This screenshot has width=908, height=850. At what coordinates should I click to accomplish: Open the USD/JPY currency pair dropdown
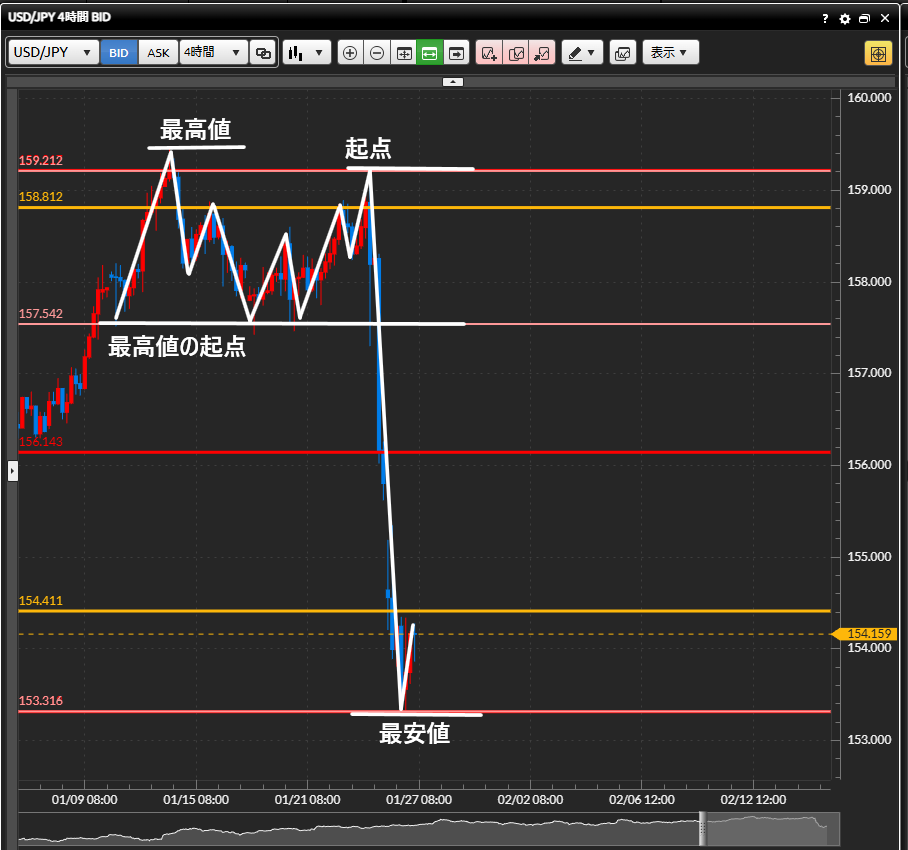click(53, 53)
